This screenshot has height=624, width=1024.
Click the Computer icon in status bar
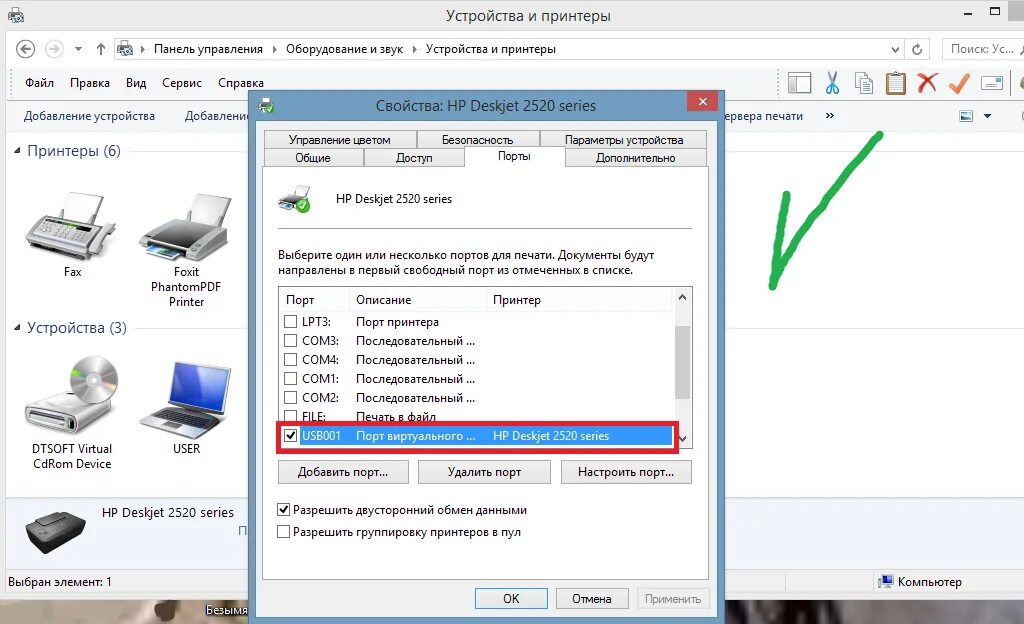[x=886, y=581]
